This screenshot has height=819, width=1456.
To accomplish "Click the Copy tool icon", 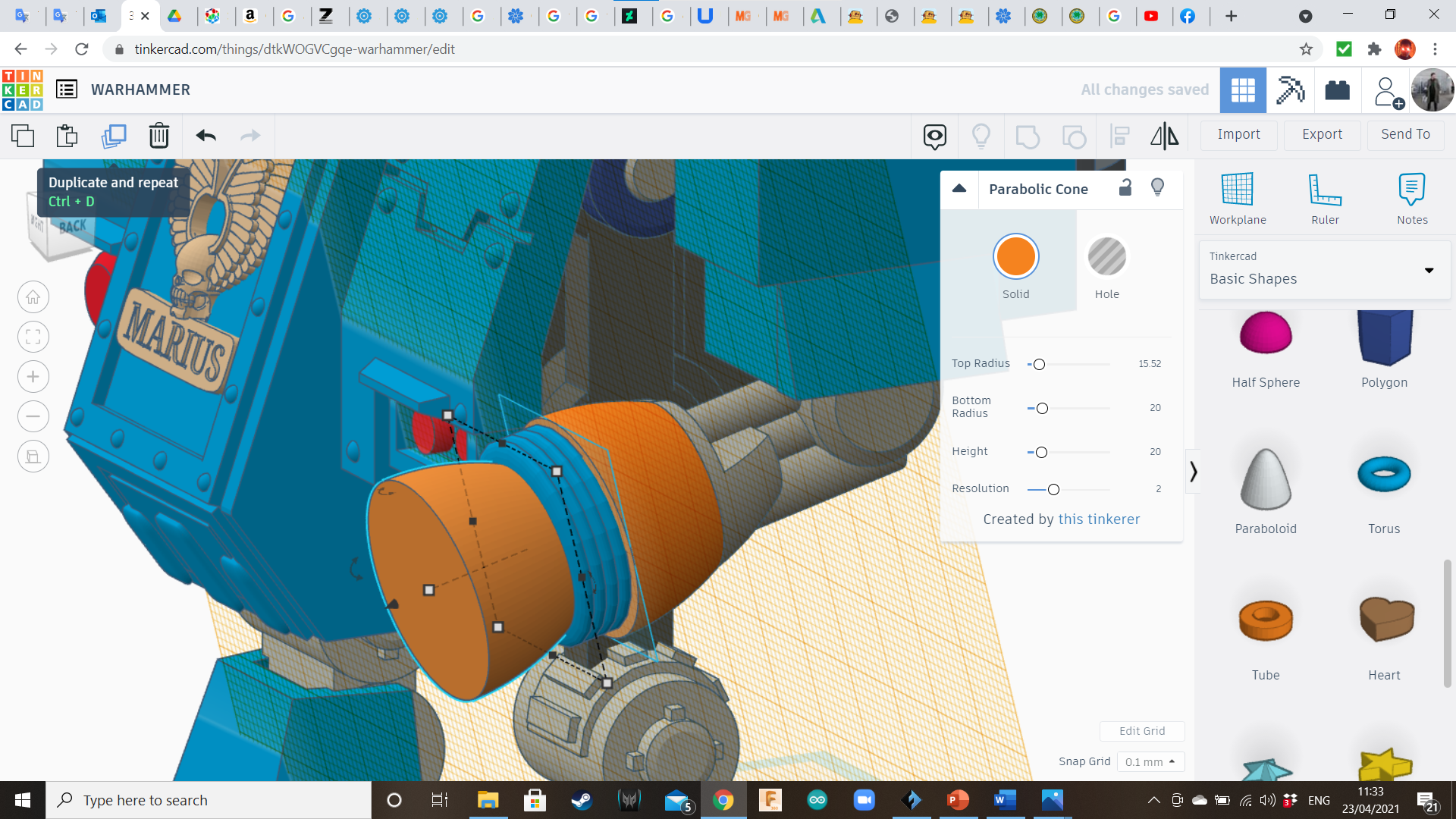I will (x=23, y=136).
